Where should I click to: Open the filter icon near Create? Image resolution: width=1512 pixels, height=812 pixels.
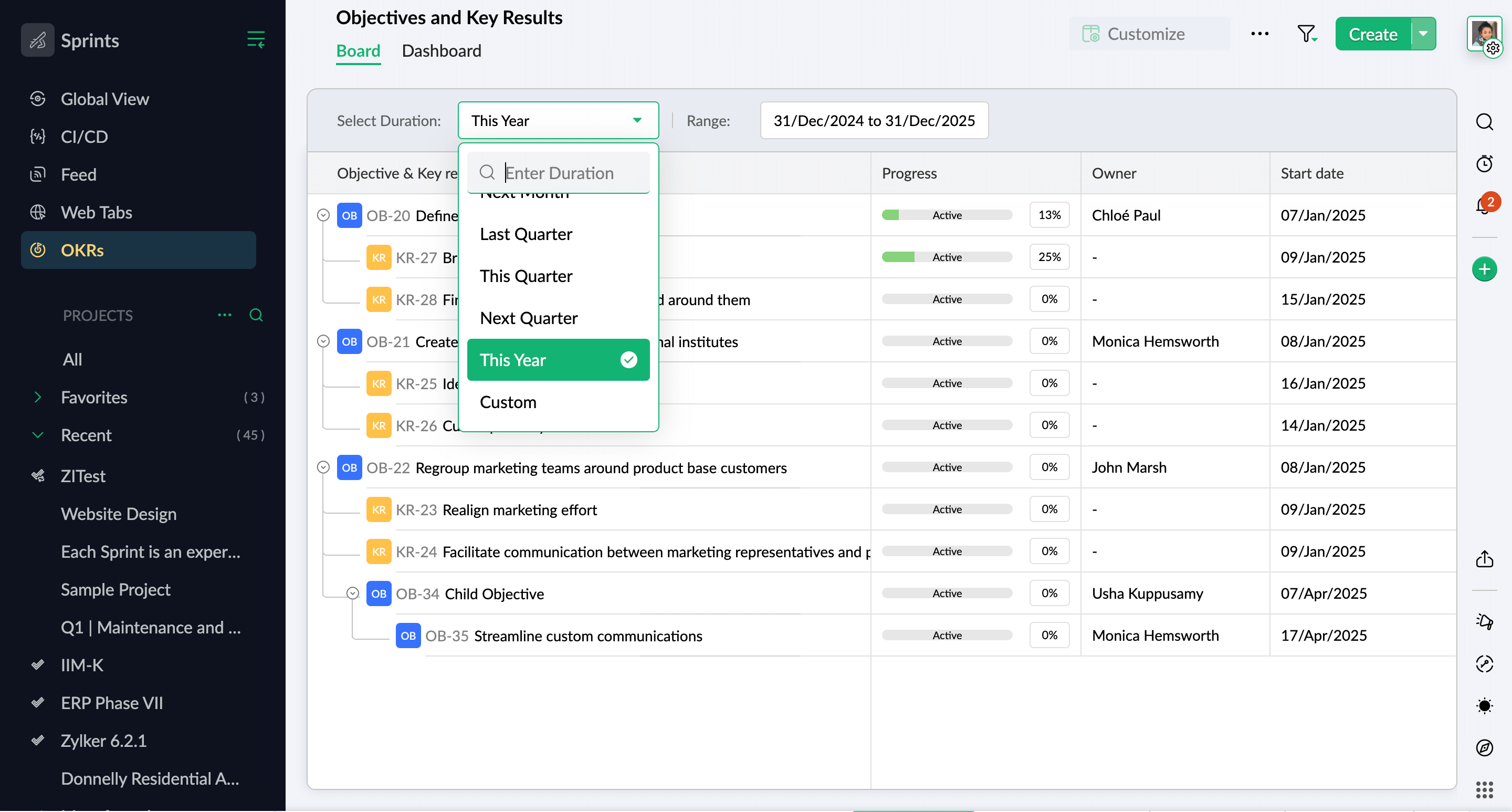pos(1305,34)
